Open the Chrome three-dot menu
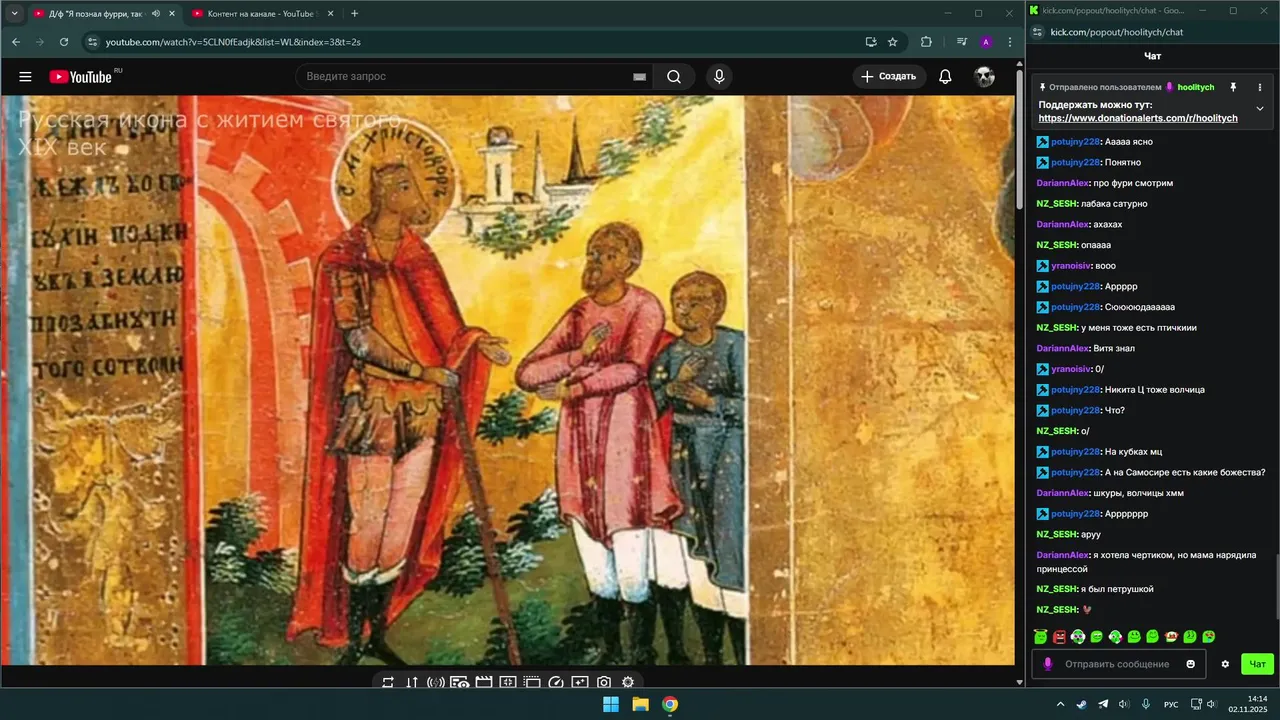Image resolution: width=1280 pixels, height=720 pixels. [1010, 42]
